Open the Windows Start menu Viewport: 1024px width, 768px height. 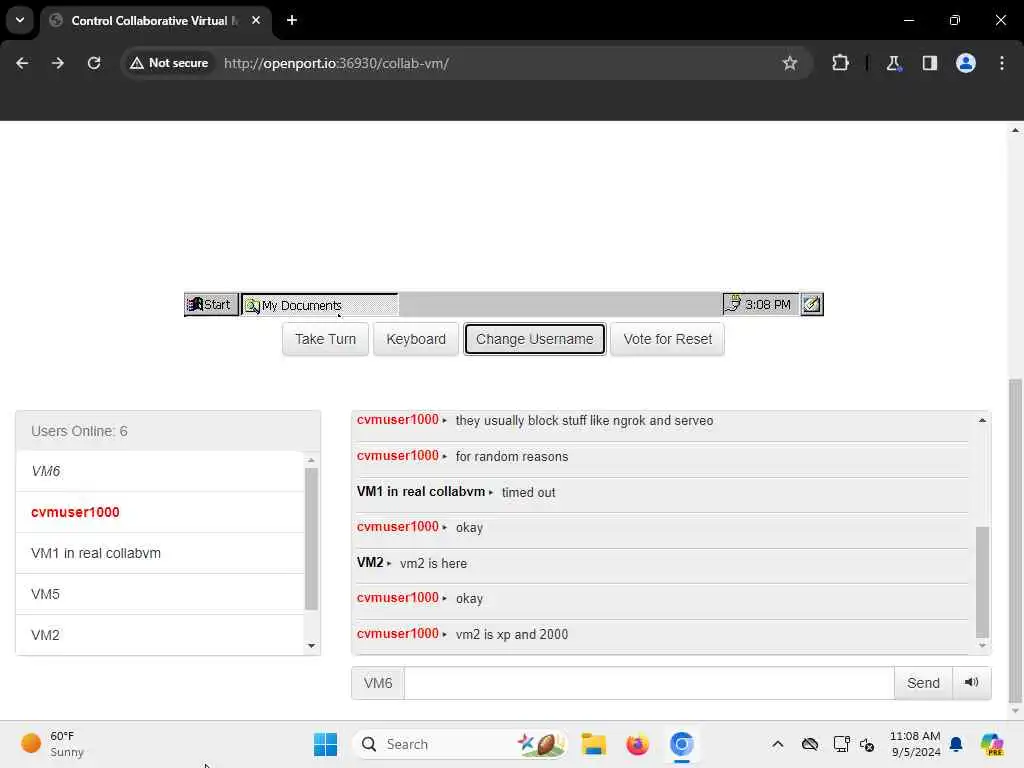[x=325, y=744]
